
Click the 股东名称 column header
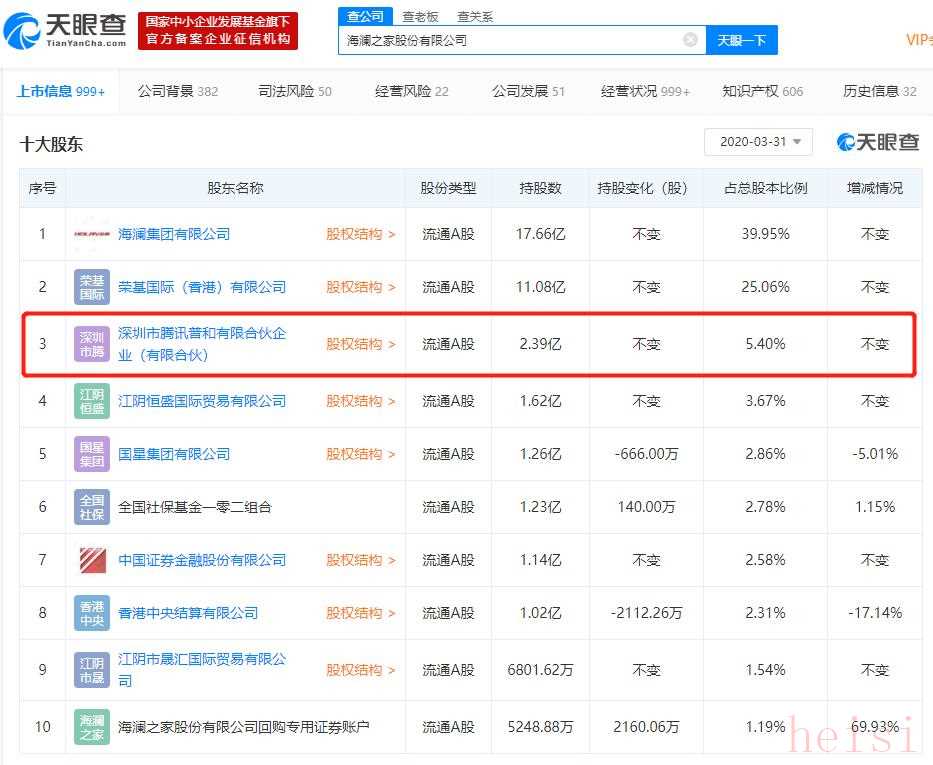235,188
